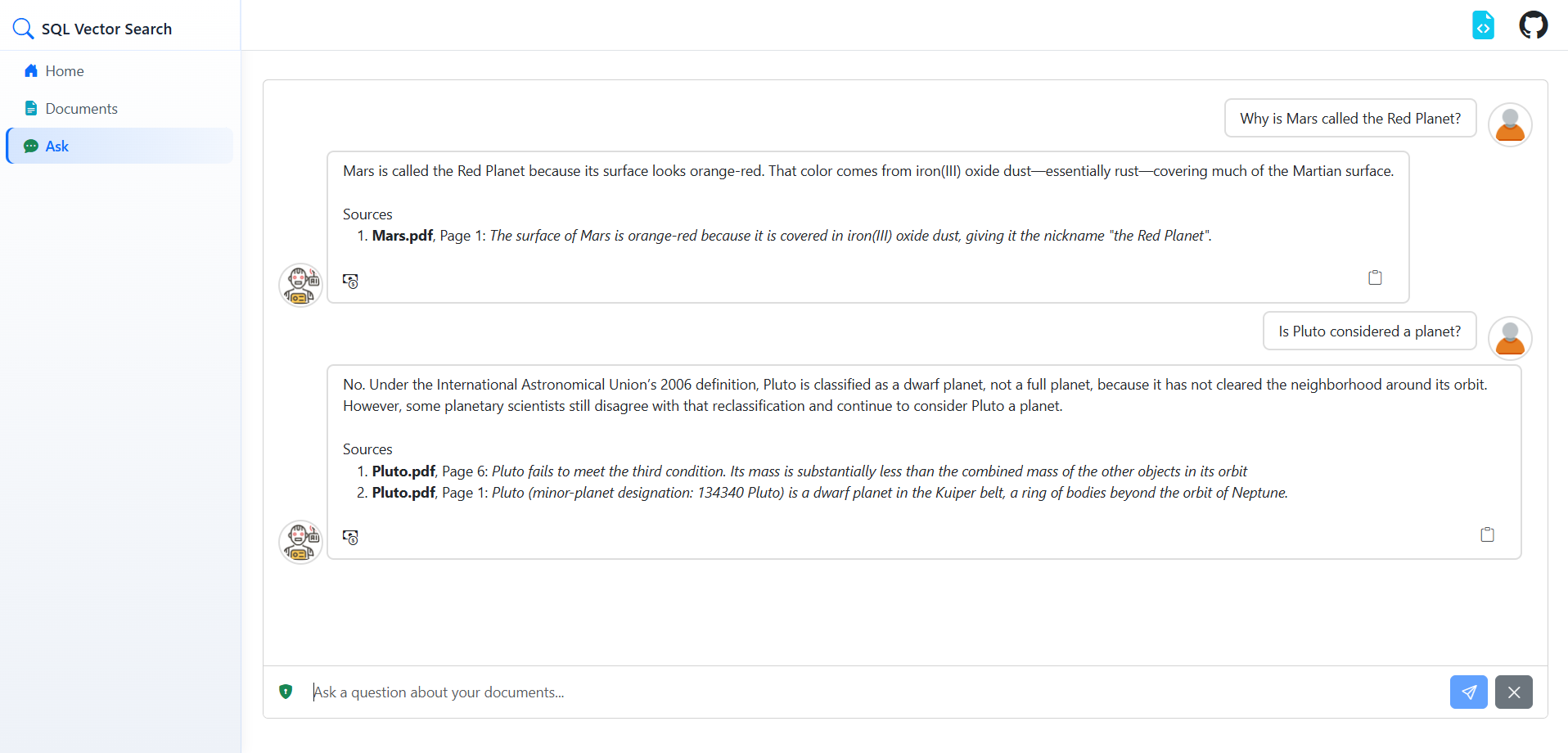
Task: Open the blue code document icon
Action: tap(1483, 25)
